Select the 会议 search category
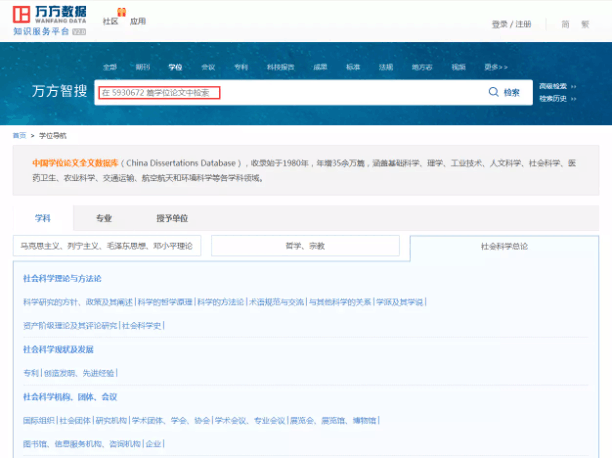Screen dimensions: 612x458 click(x=208, y=67)
